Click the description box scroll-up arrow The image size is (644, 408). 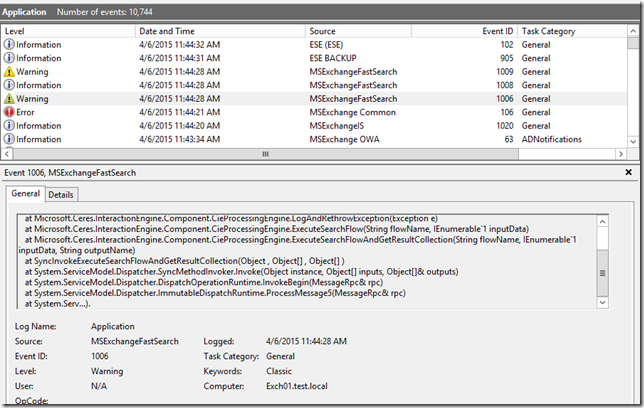(x=603, y=221)
